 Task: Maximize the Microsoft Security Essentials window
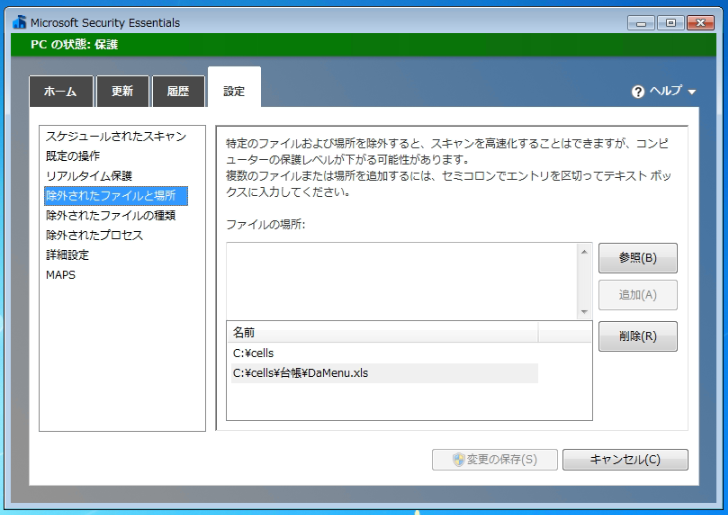670,23
